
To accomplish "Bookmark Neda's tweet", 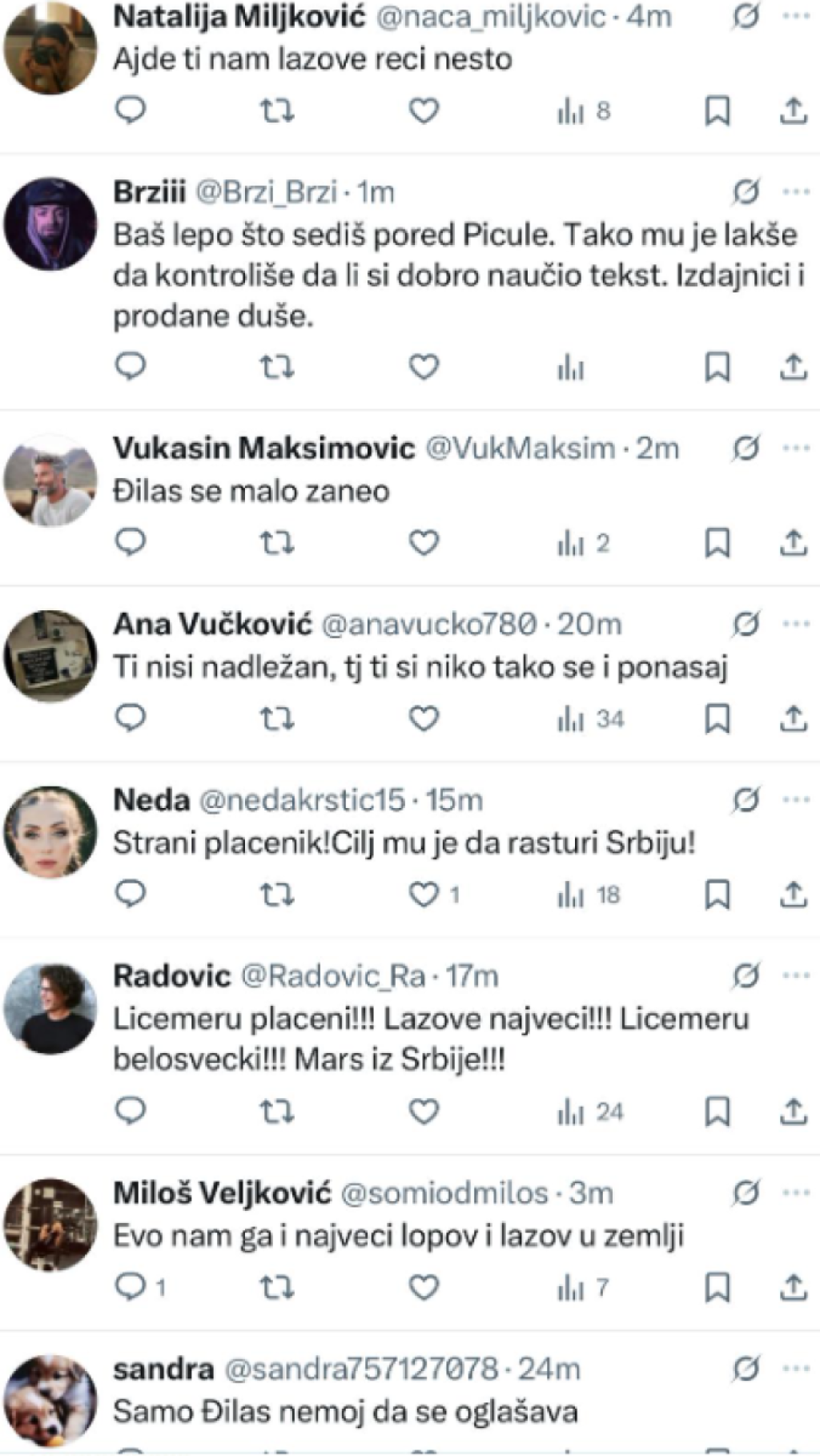I will click(717, 895).
